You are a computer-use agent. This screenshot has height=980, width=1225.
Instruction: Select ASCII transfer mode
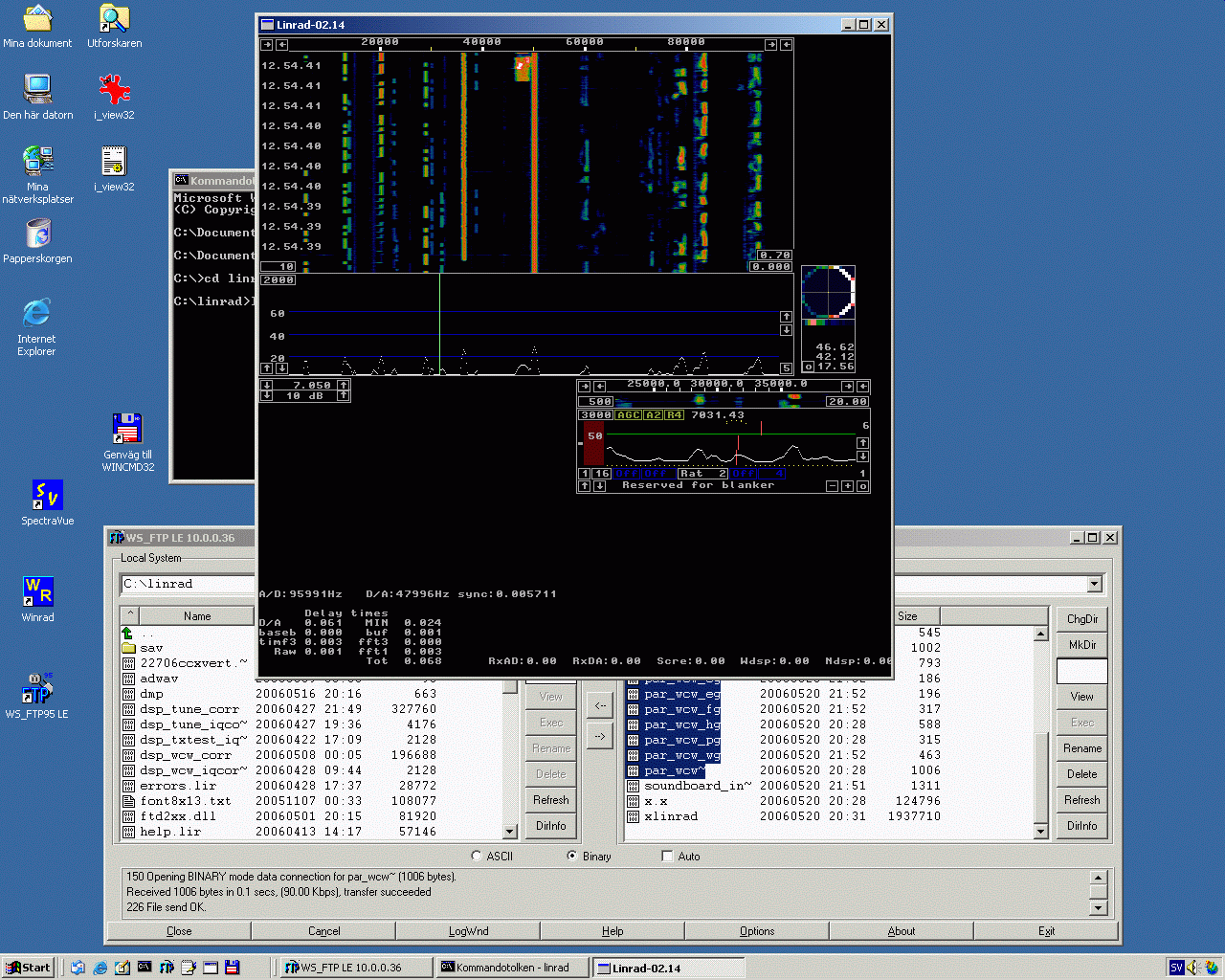click(477, 856)
